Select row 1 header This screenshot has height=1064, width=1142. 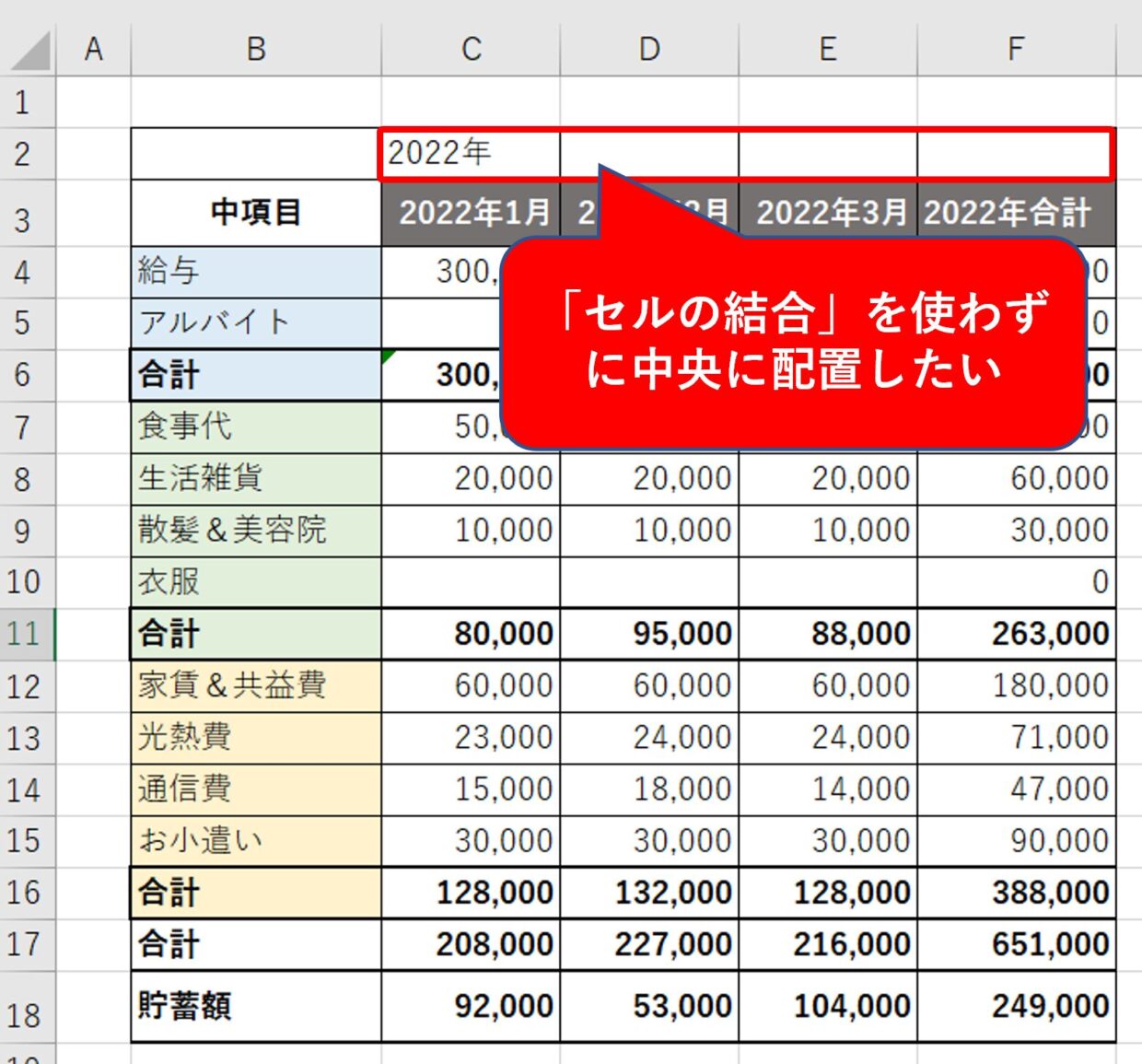coord(28,102)
